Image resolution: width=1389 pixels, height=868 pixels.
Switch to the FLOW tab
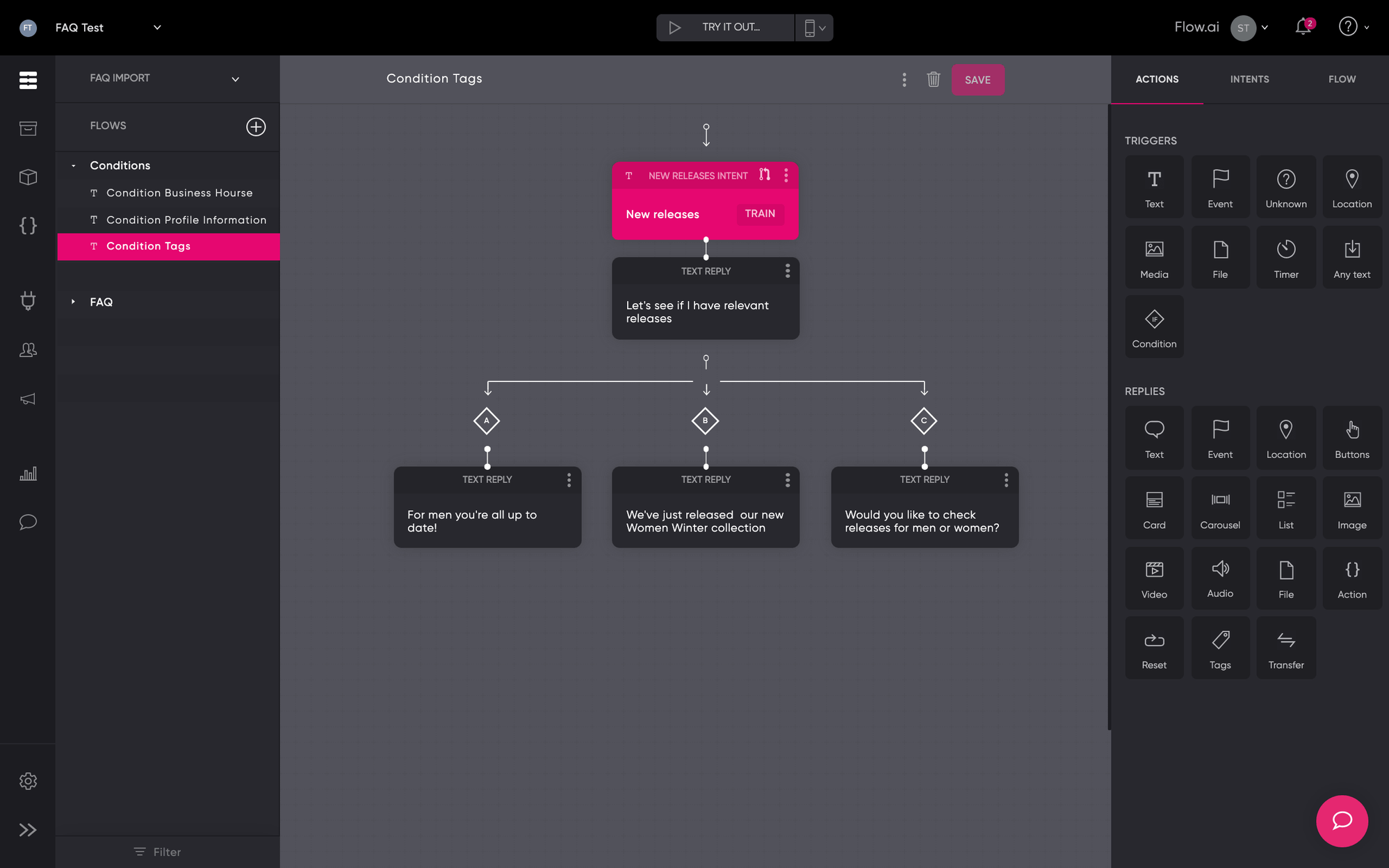1342,79
